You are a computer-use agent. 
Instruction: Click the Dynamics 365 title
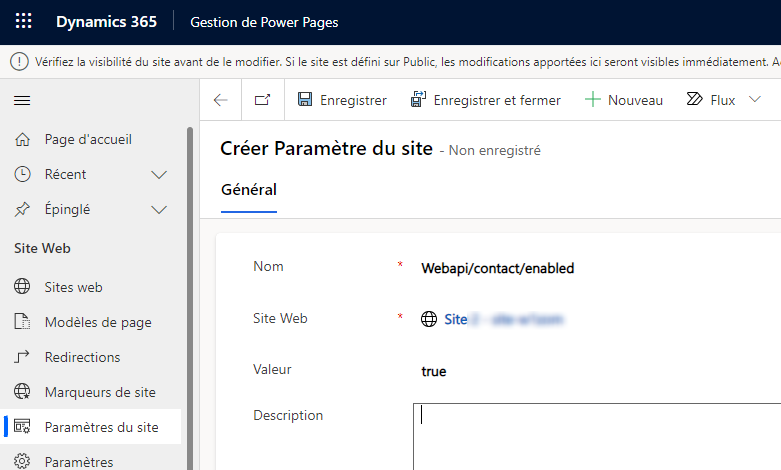click(x=107, y=22)
